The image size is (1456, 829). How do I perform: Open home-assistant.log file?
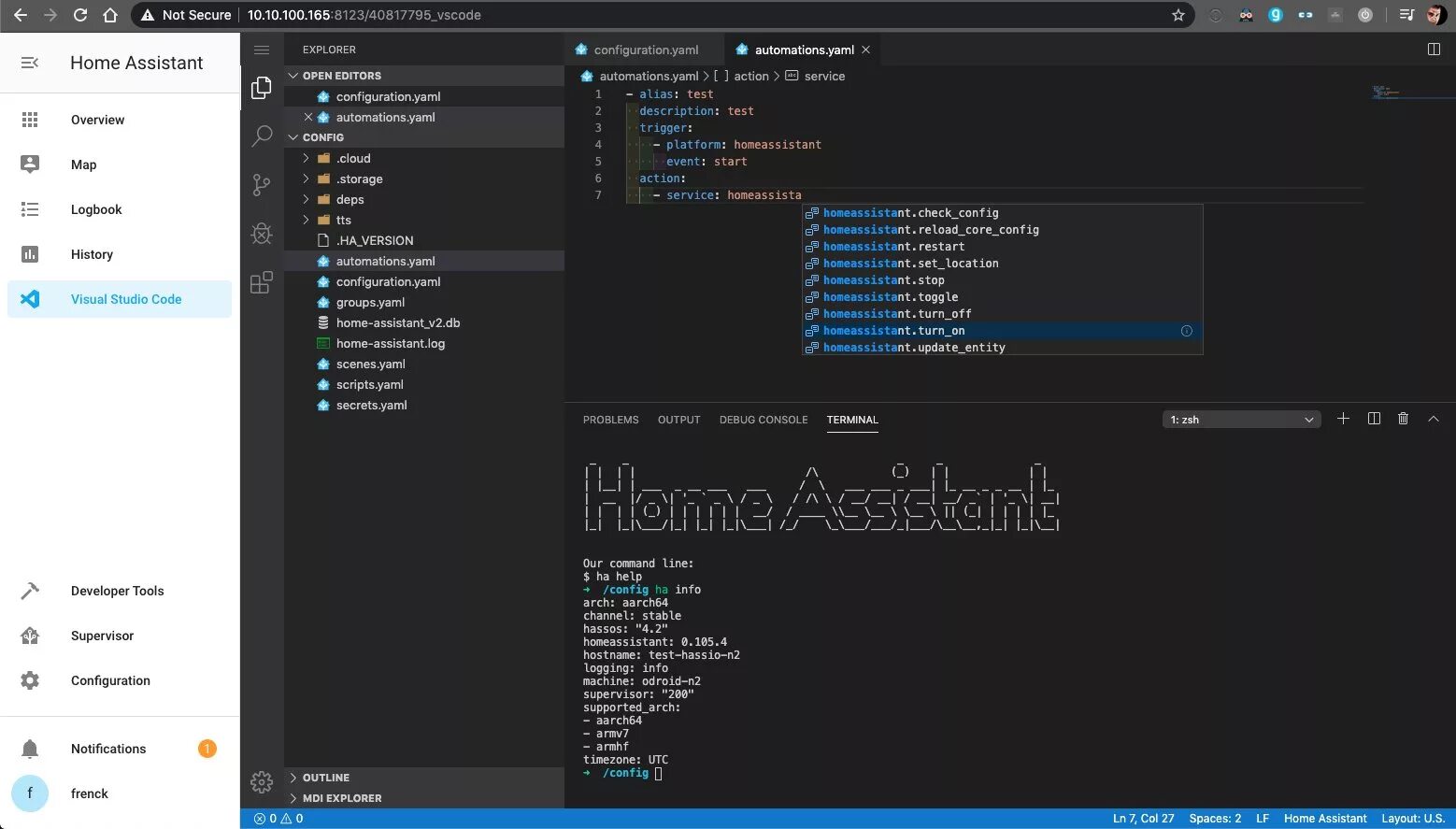tap(424, 343)
